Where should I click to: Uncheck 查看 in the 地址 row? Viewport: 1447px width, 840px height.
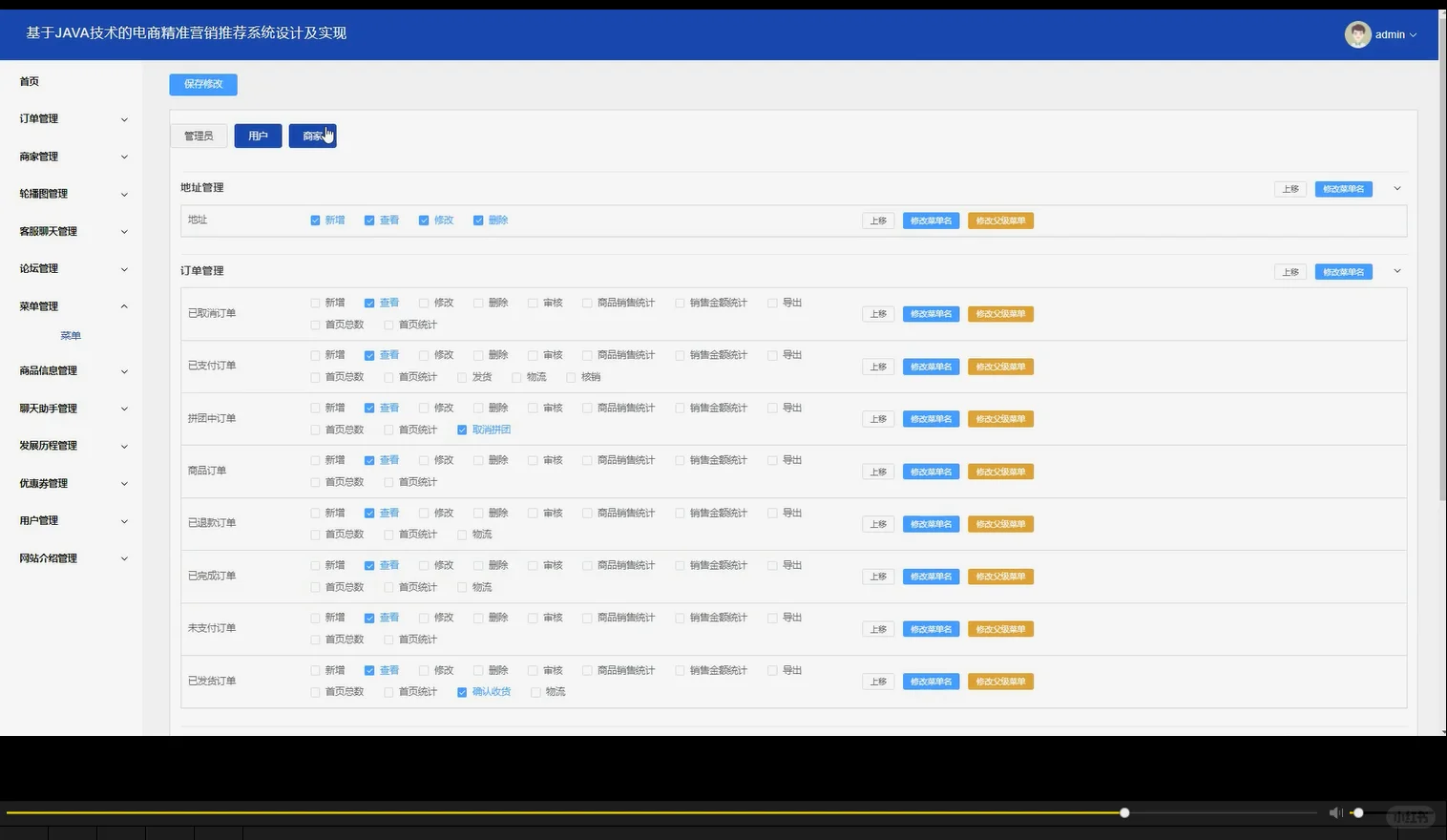[369, 220]
